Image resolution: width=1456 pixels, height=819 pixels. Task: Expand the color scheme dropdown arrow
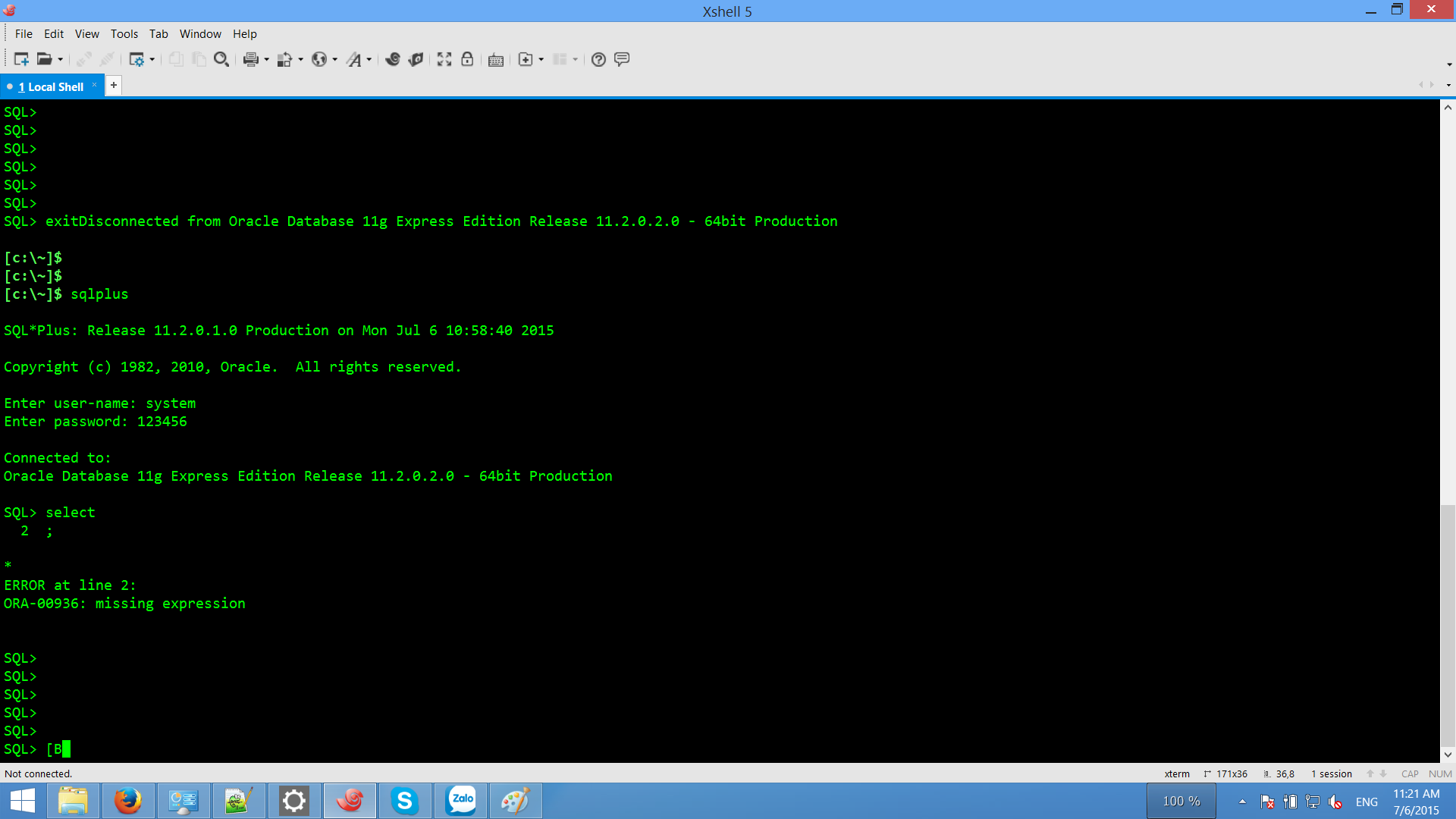click(x=301, y=60)
